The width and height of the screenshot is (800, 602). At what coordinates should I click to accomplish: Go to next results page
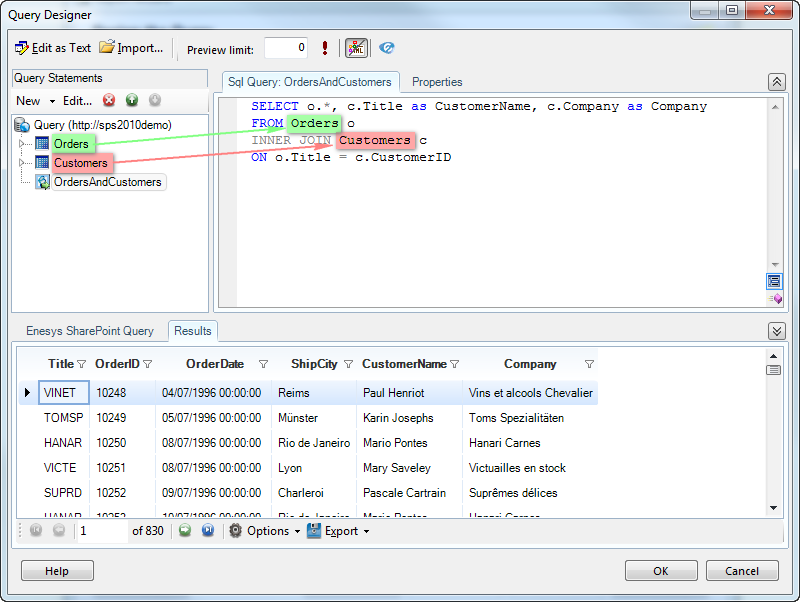pos(185,531)
